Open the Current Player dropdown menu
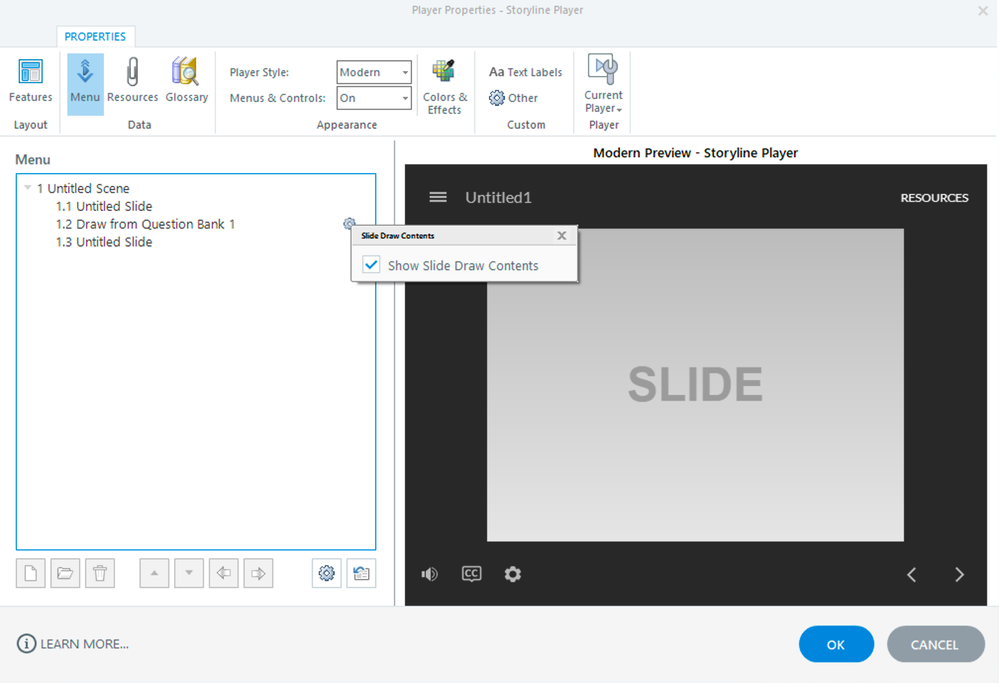Viewport: 999px width, 683px height. (603, 86)
